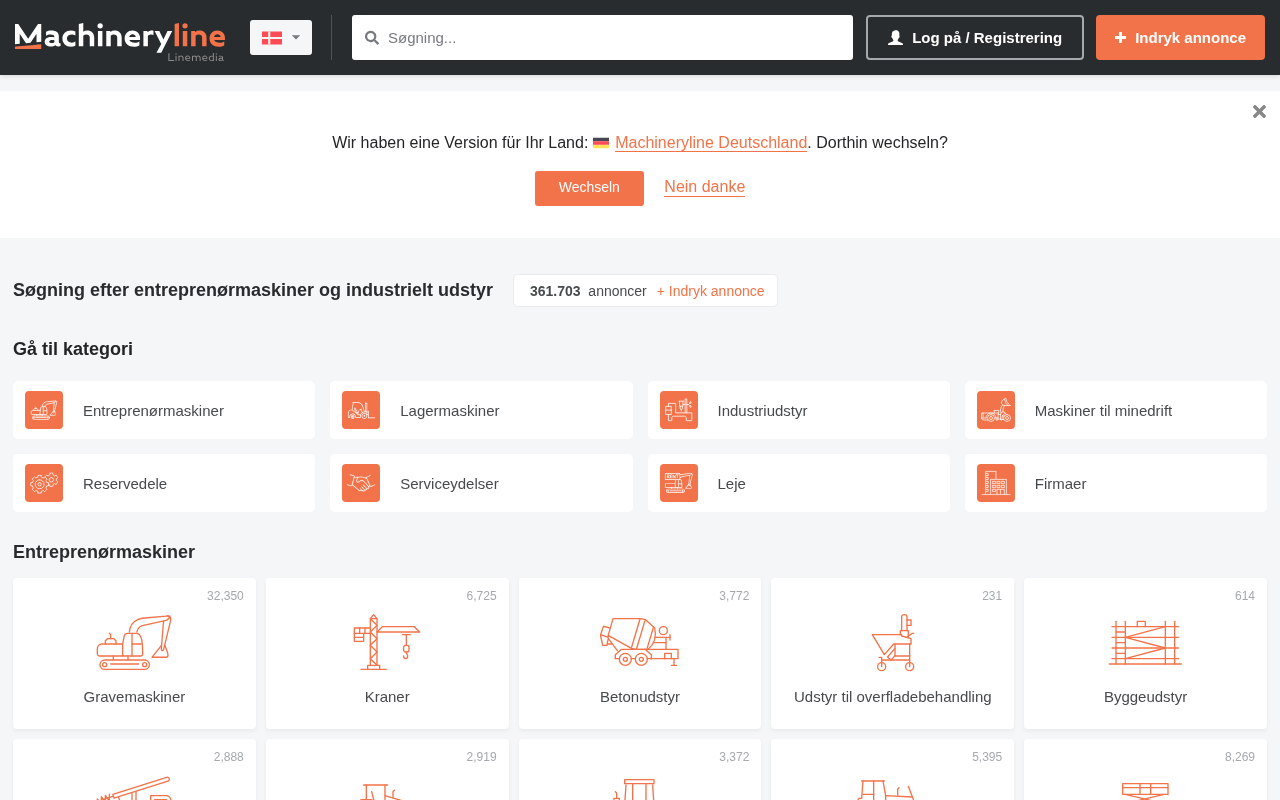Image resolution: width=1280 pixels, height=800 pixels.
Task: Open the Gravemaskiner excavator icon
Action: (x=134, y=642)
